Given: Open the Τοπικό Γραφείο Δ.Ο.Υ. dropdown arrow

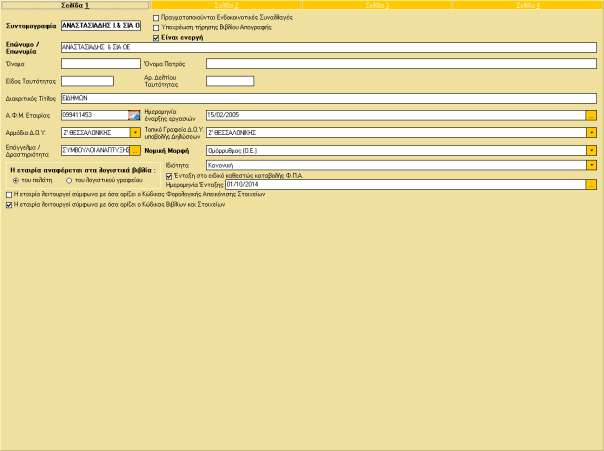Looking at the screenshot, I should click(x=591, y=132).
